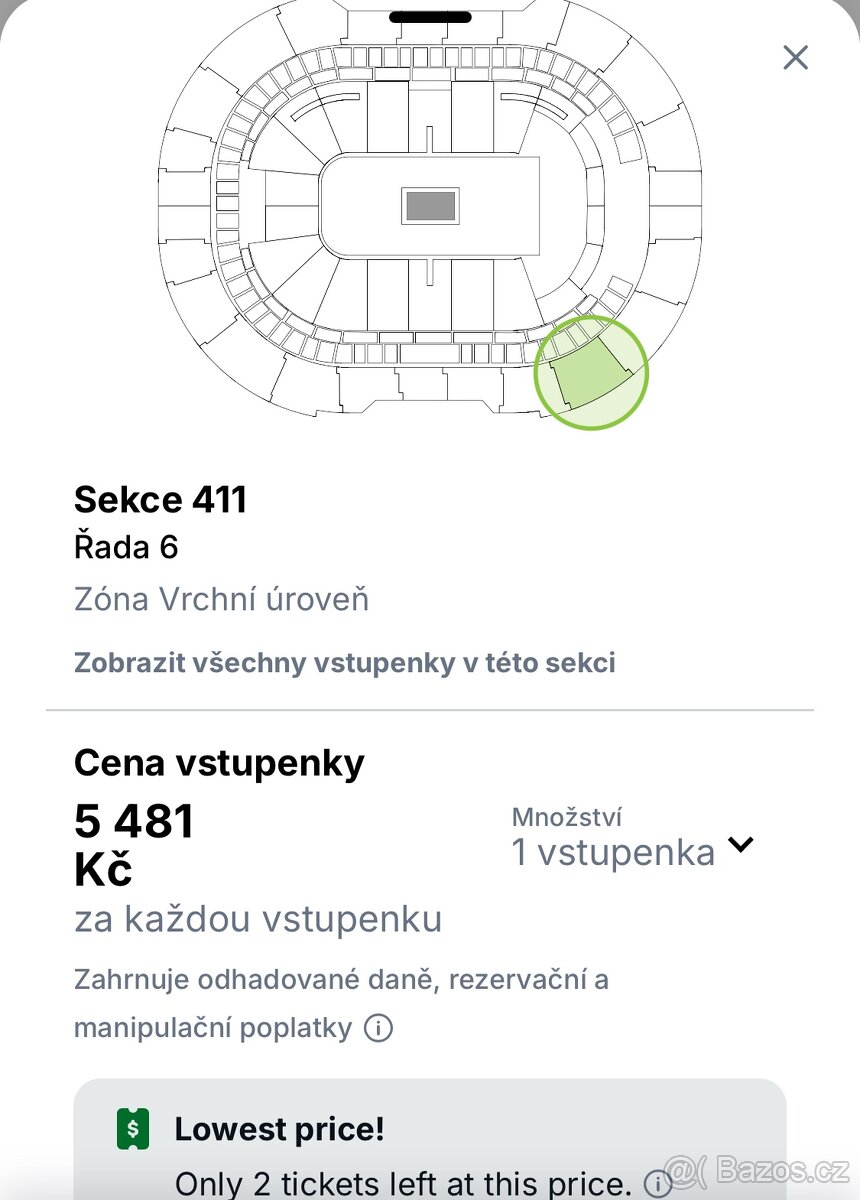Open info icon beside tickets left notice
The image size is (860, 1200).
click(x=658, y=1184)
